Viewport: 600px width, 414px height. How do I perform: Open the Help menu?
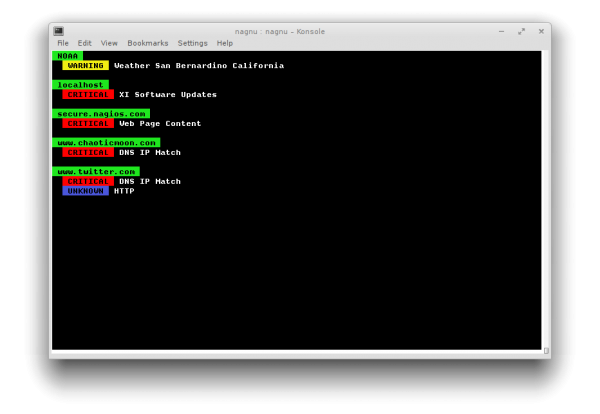(225, 43)
